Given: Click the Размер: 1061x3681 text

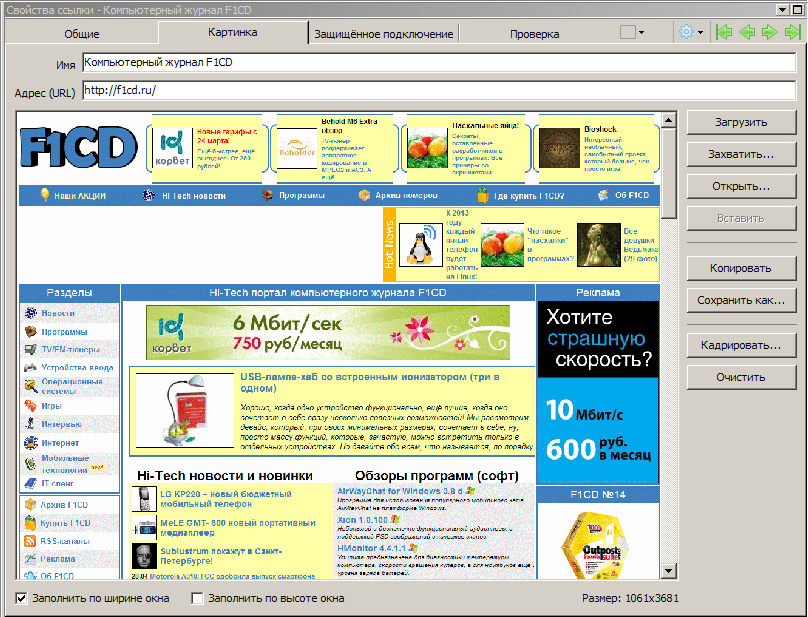Looking at the screenshot, I should [630, 598].
